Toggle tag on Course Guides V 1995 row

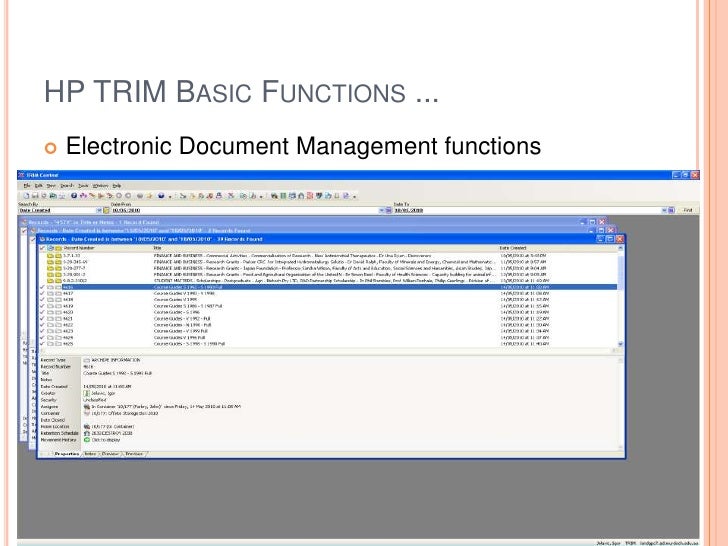coord(42,300)
